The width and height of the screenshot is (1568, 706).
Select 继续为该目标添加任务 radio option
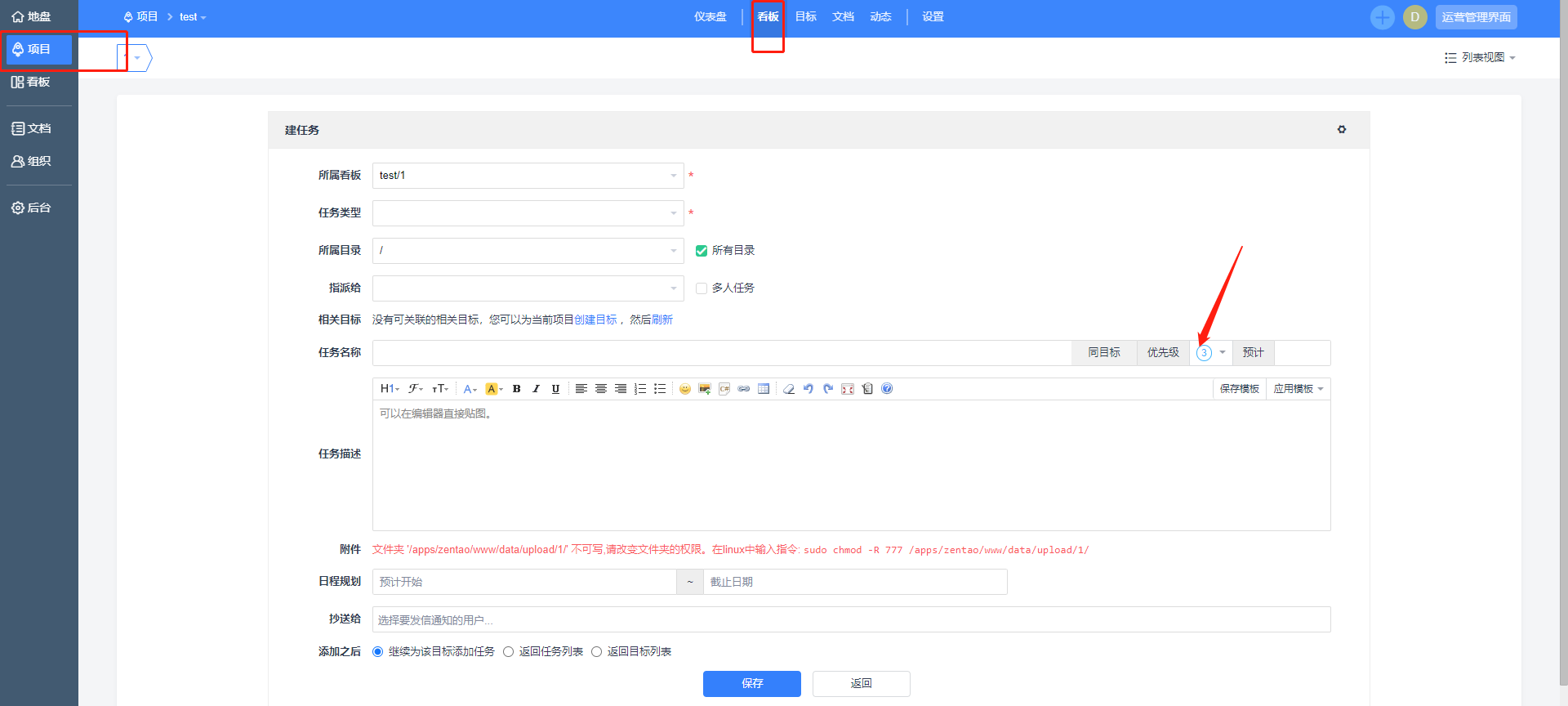click(x=377, y=652)
